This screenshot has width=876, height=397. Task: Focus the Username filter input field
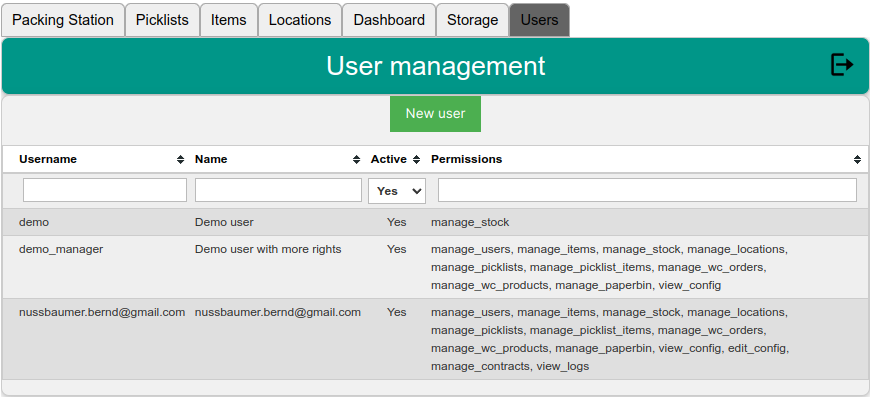(105, 190)
